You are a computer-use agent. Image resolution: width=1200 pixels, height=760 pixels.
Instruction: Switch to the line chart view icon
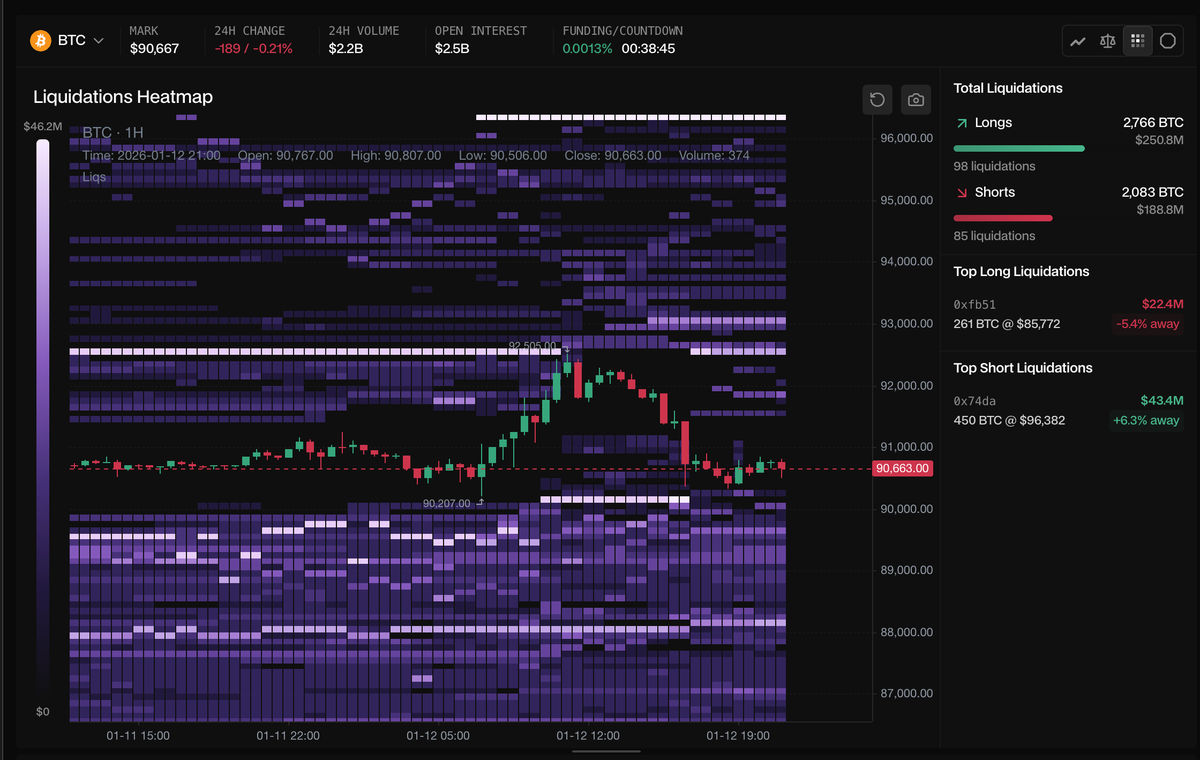click(1078, 41)
